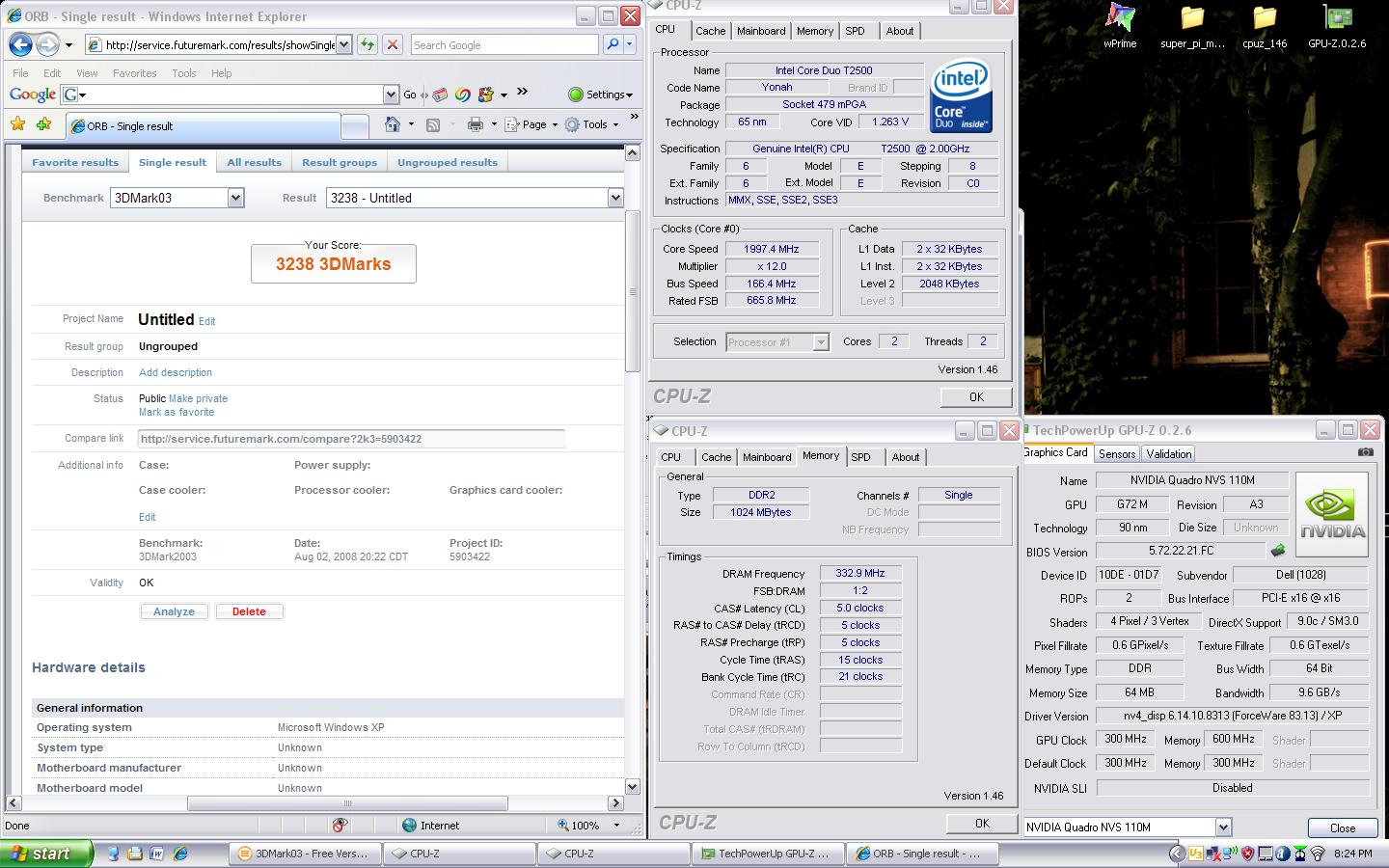
Task: Launch Word from the Quick Launch bar
Action: (157, 854)
